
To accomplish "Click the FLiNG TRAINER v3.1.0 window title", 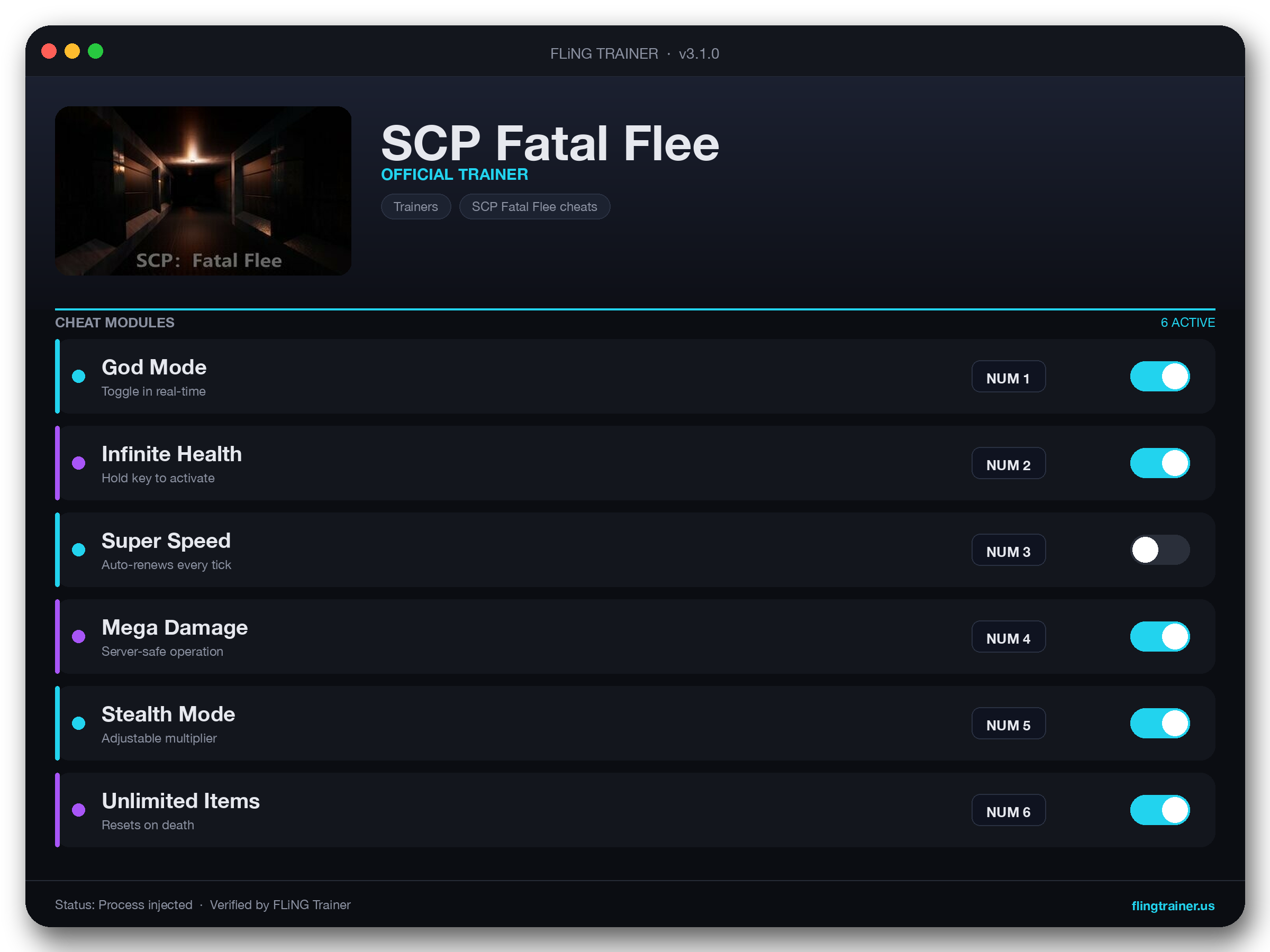I will coord(634,53).
